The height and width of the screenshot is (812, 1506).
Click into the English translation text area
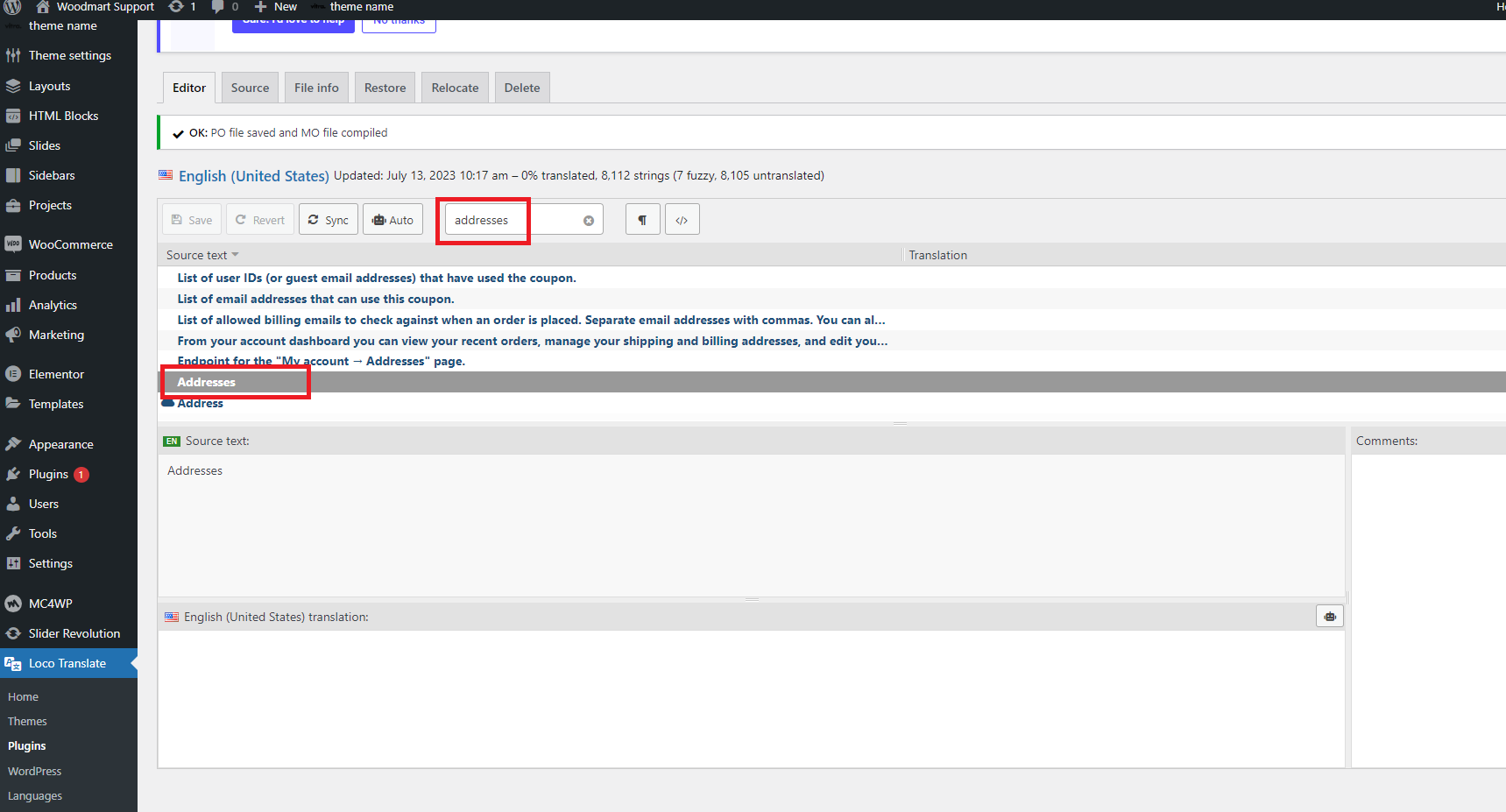click(x=751, y=698)
